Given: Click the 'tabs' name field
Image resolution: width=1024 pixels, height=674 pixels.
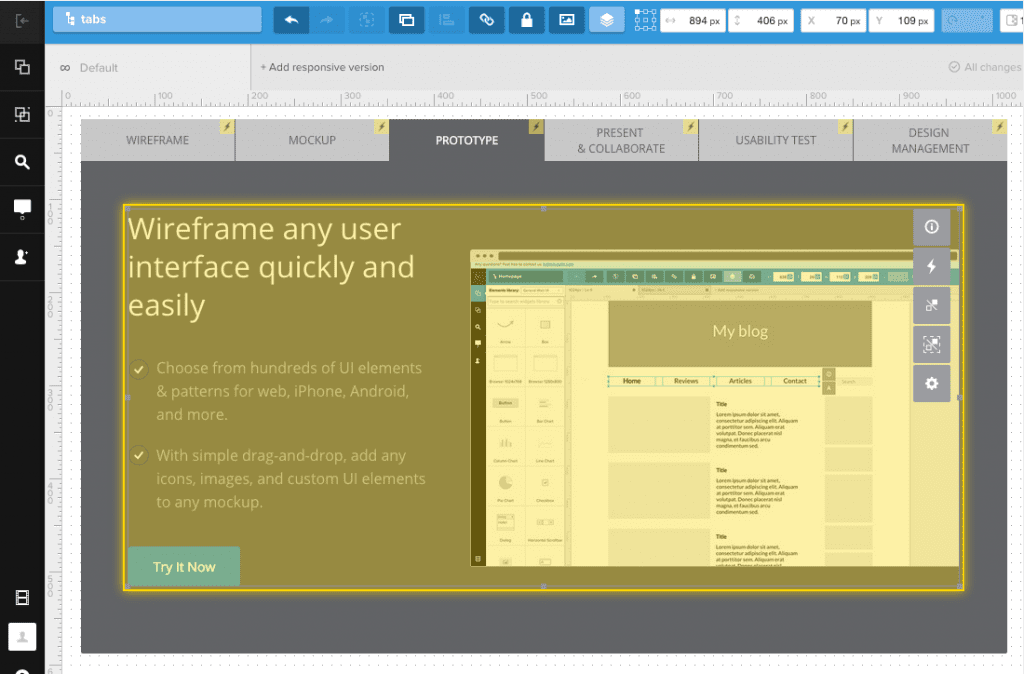Looking at the screenshot, I should [x=157, y=20].
